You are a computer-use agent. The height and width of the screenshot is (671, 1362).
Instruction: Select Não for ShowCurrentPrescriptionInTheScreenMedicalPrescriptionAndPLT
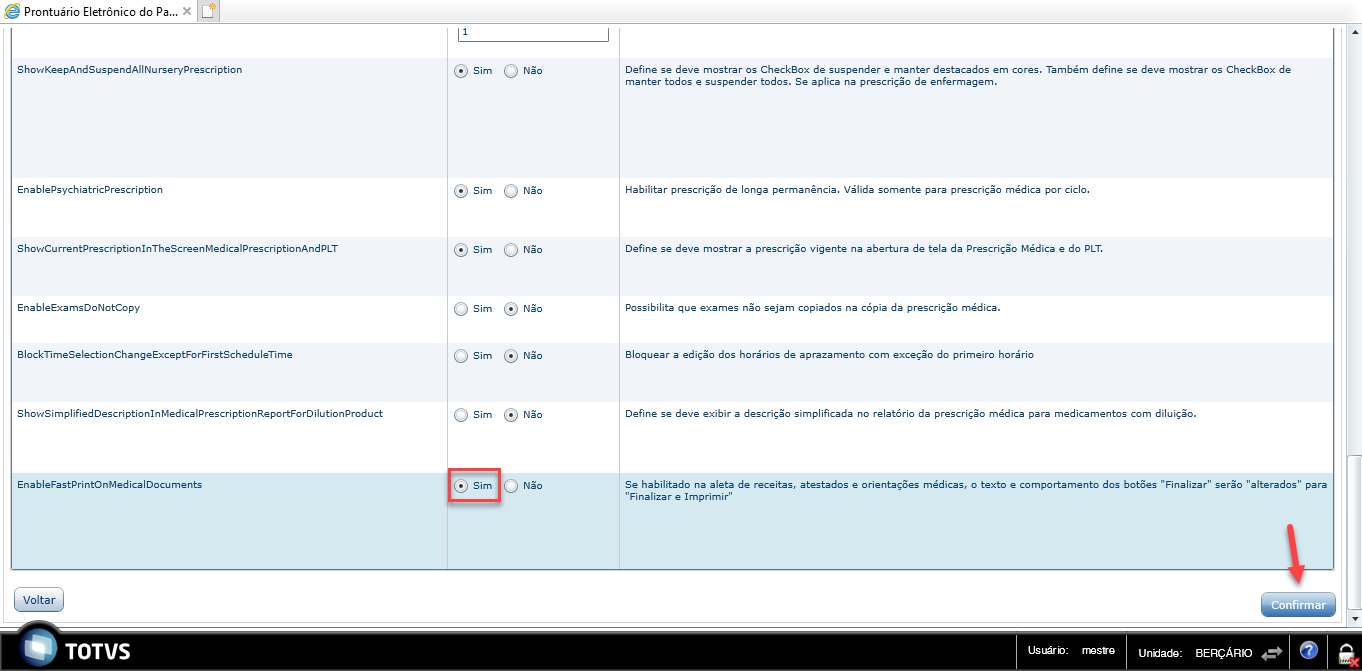[x=511, y=250]
